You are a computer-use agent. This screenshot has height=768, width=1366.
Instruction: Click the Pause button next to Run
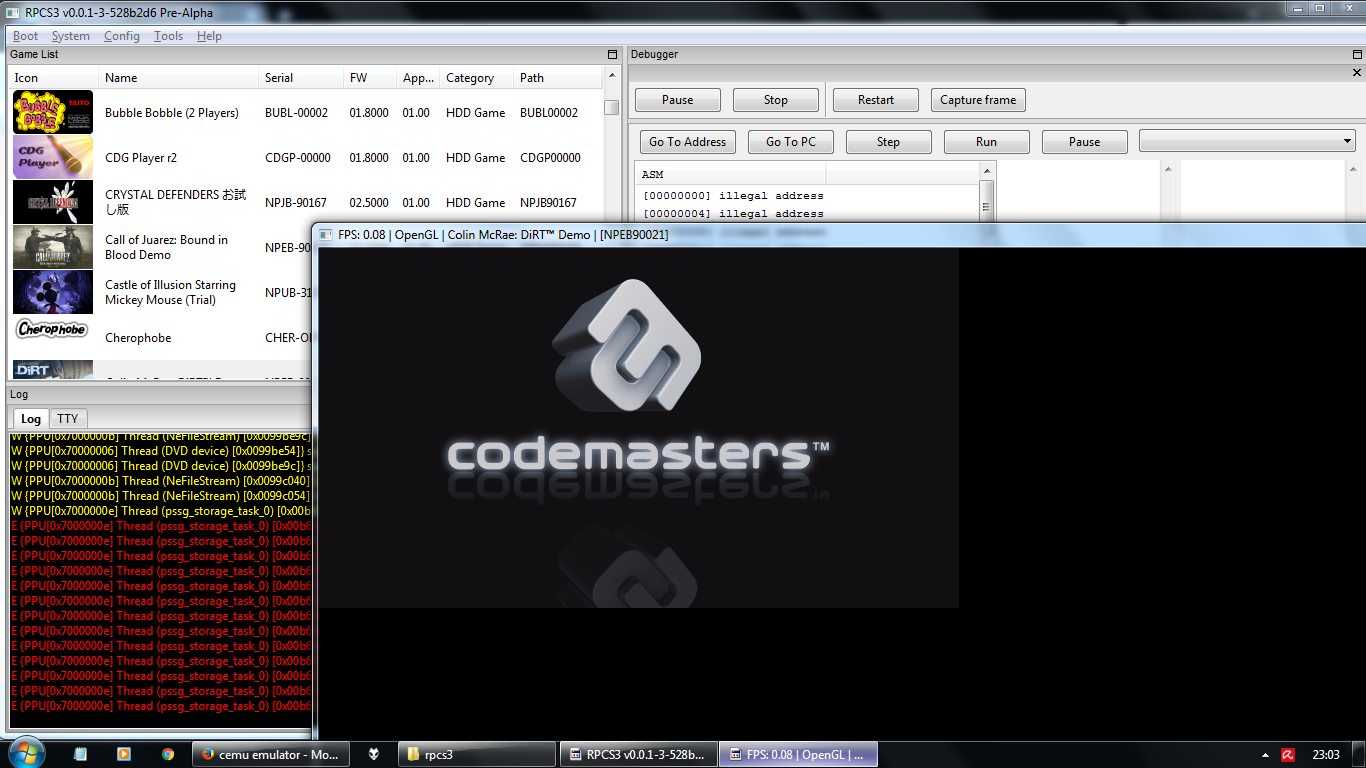(1084, 142)
